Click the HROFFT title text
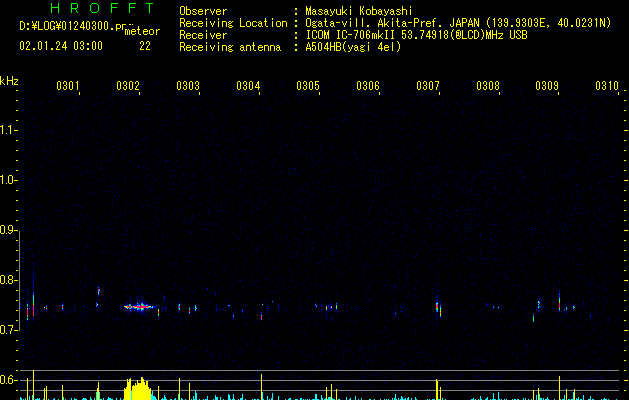This screenshot has height=400, width=629. click(x=102, y=8)
